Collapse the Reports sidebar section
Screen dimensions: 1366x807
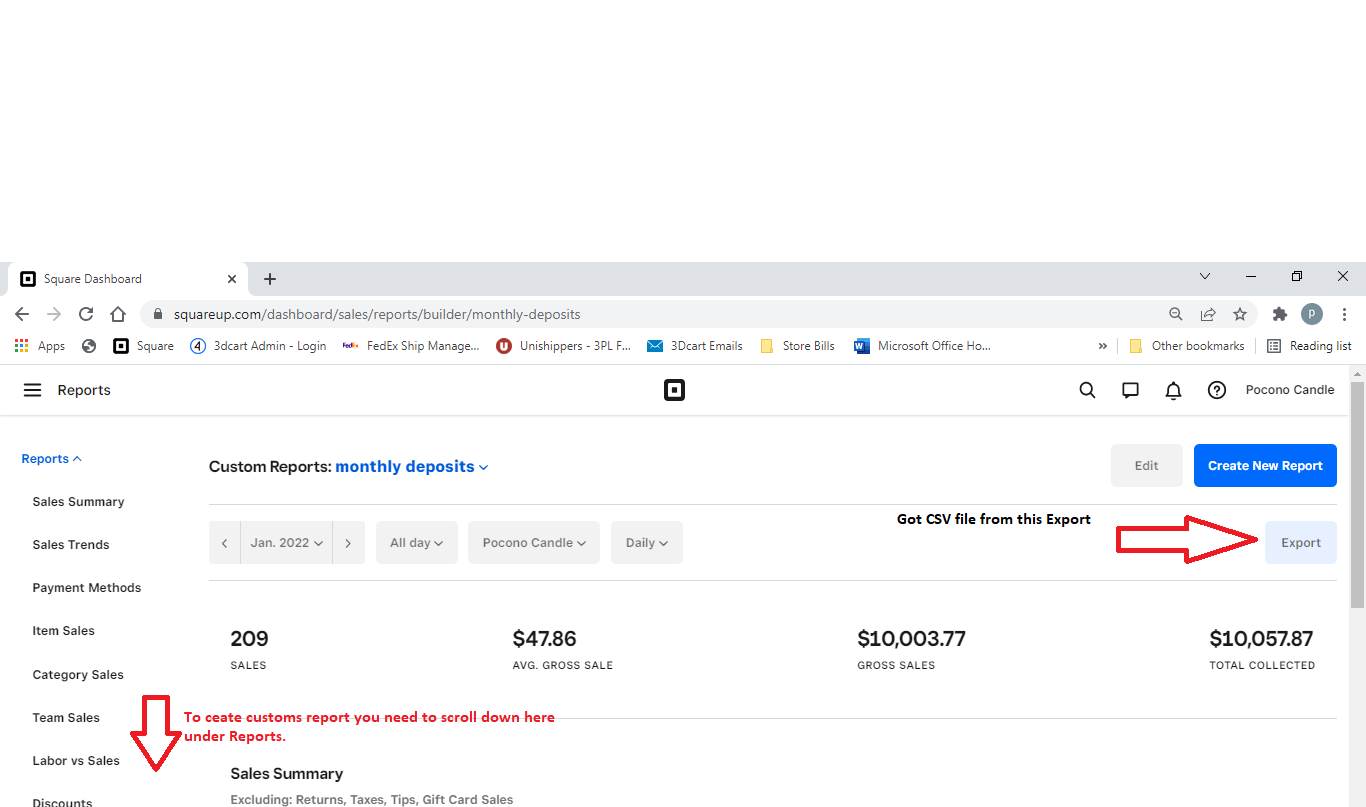click(x=51, y=459)
